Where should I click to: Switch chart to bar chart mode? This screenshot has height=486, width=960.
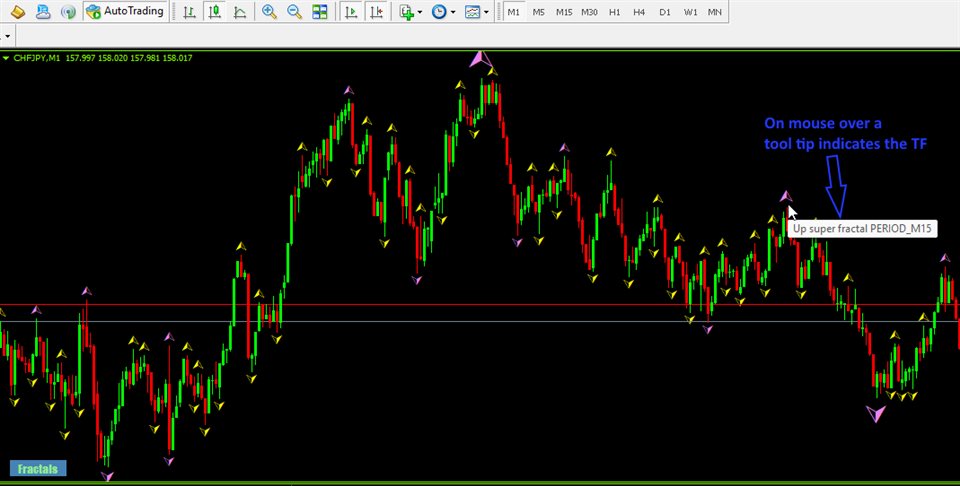click(x=189, y=12)
